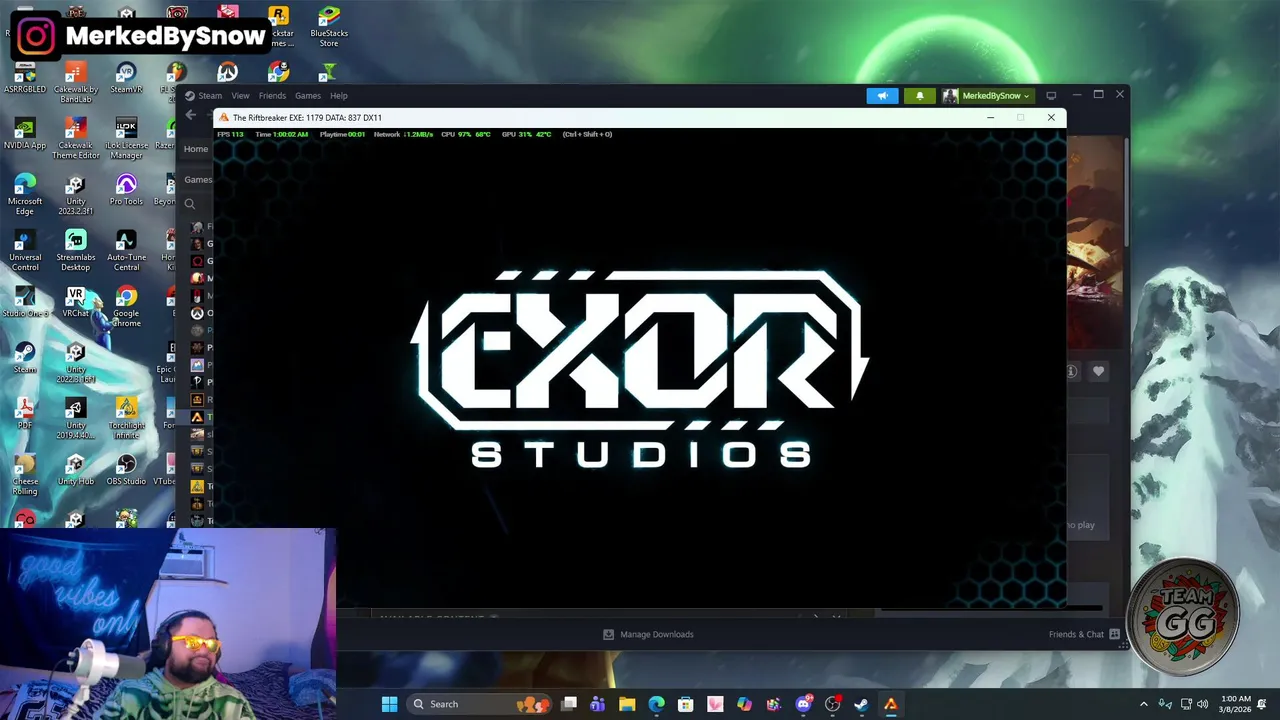The width and height of the screenshot is (1280, 720).
Task: Go back with Steam's back arrow
Action: point(190,115)
